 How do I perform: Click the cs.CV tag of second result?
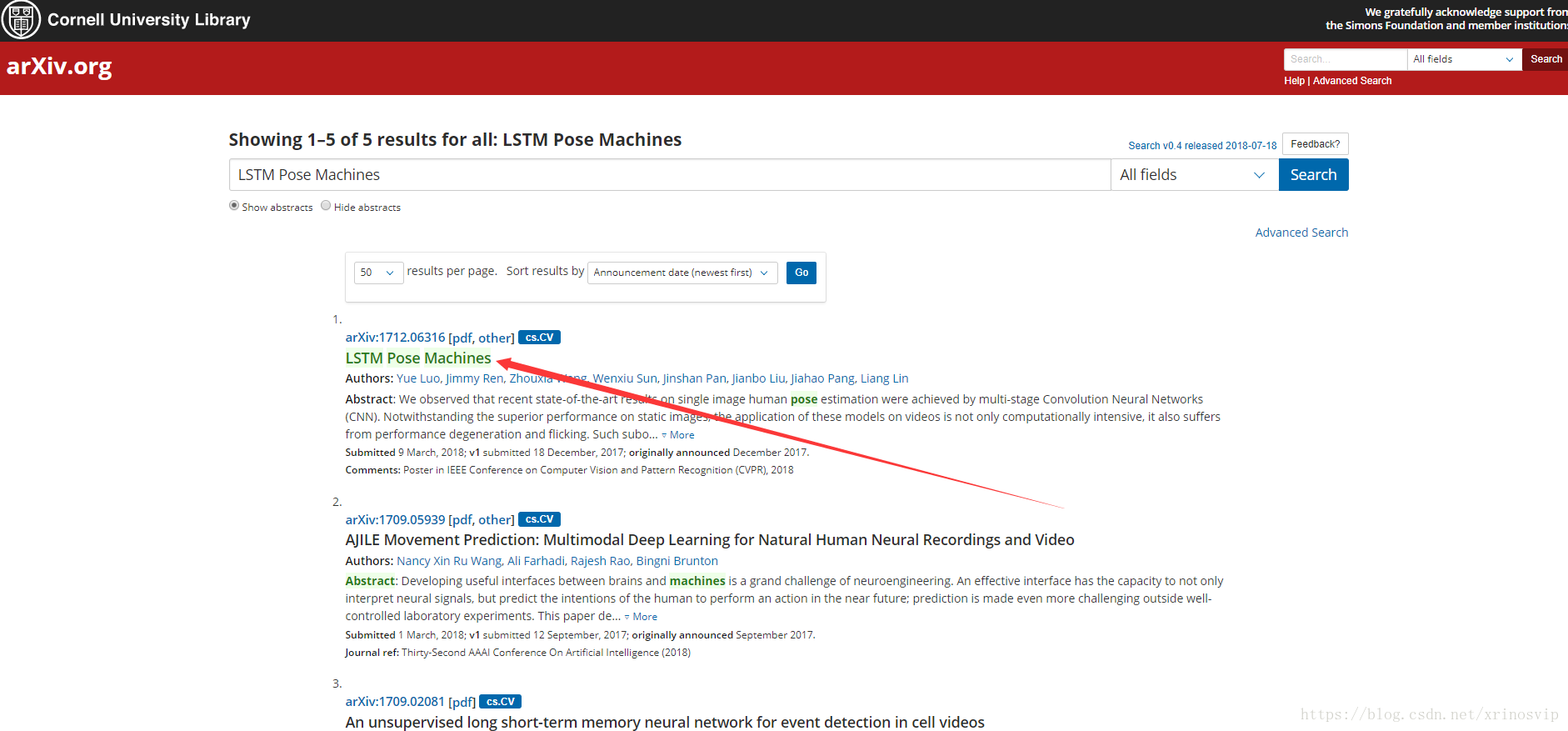539,519
